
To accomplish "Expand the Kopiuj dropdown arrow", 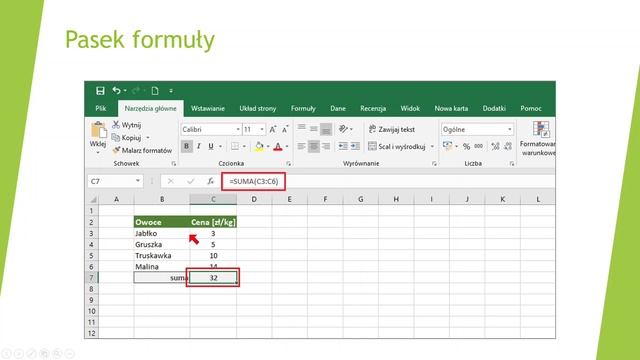I will point(148,138).
